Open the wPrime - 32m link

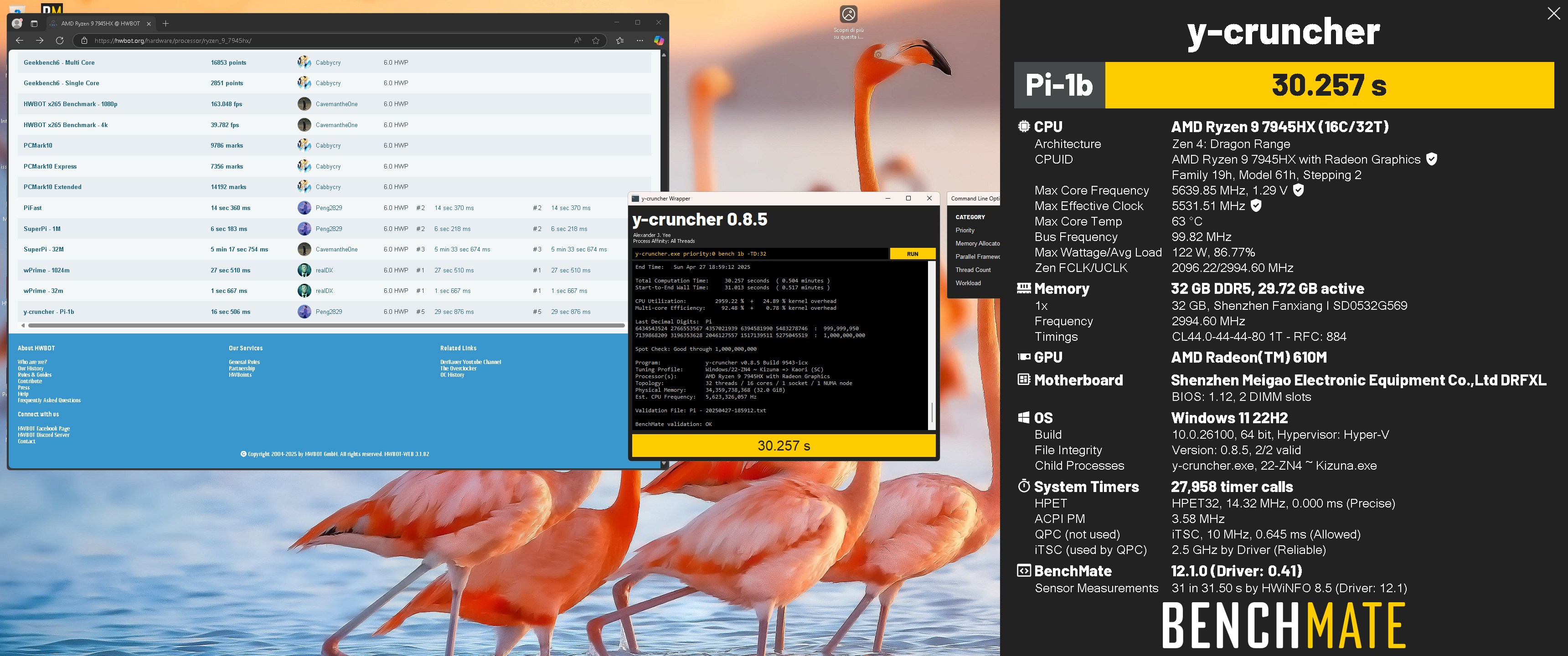pos(43,291)
